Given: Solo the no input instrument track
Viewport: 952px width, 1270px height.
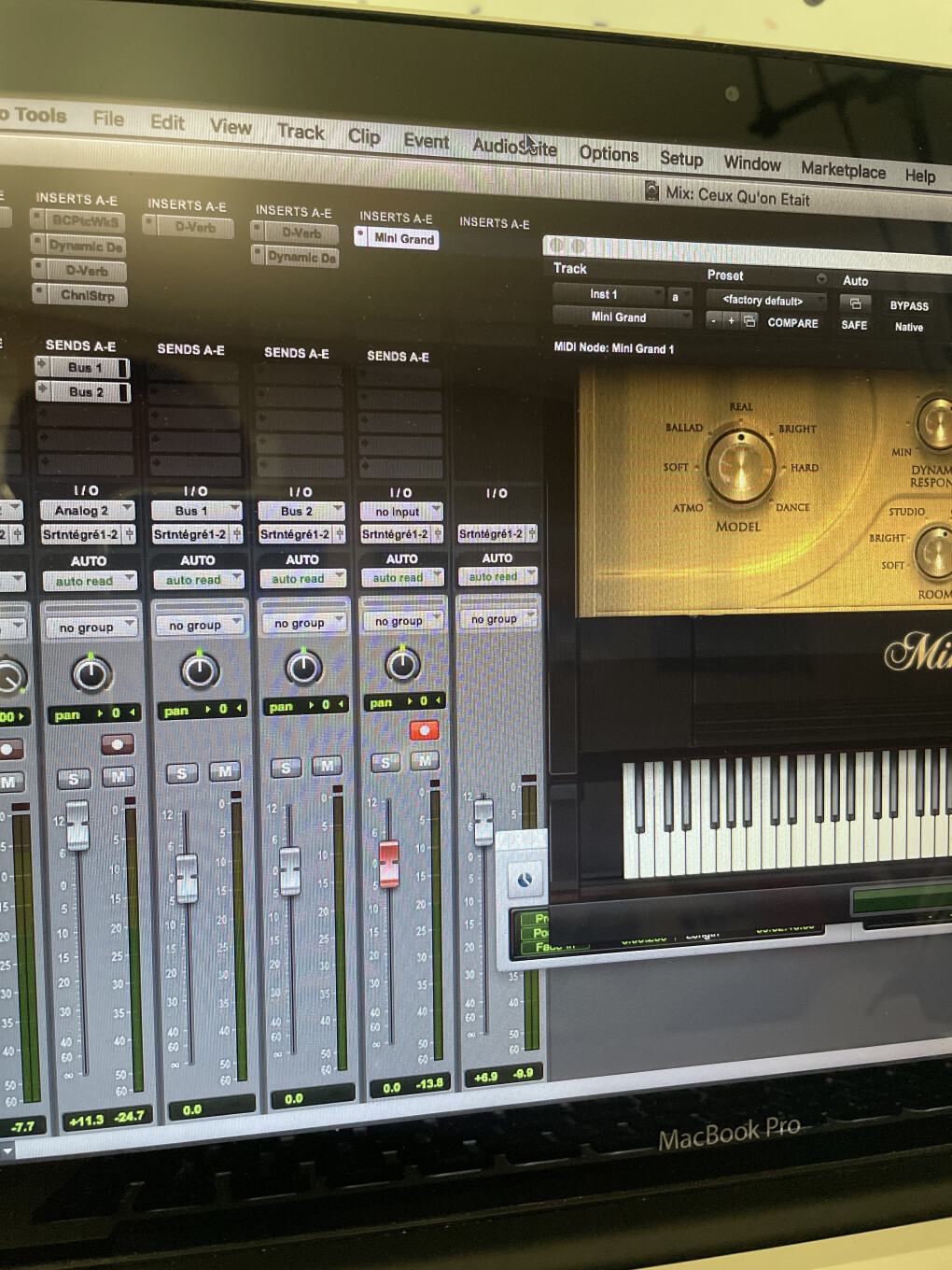Looking at the screenshot, I should click(x=385, y=763).
